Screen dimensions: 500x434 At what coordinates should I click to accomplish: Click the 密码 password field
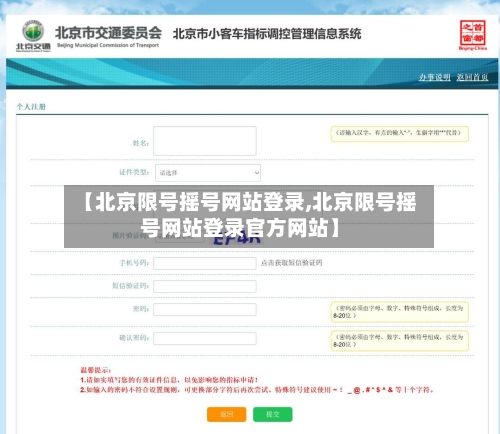click(205, 309)
